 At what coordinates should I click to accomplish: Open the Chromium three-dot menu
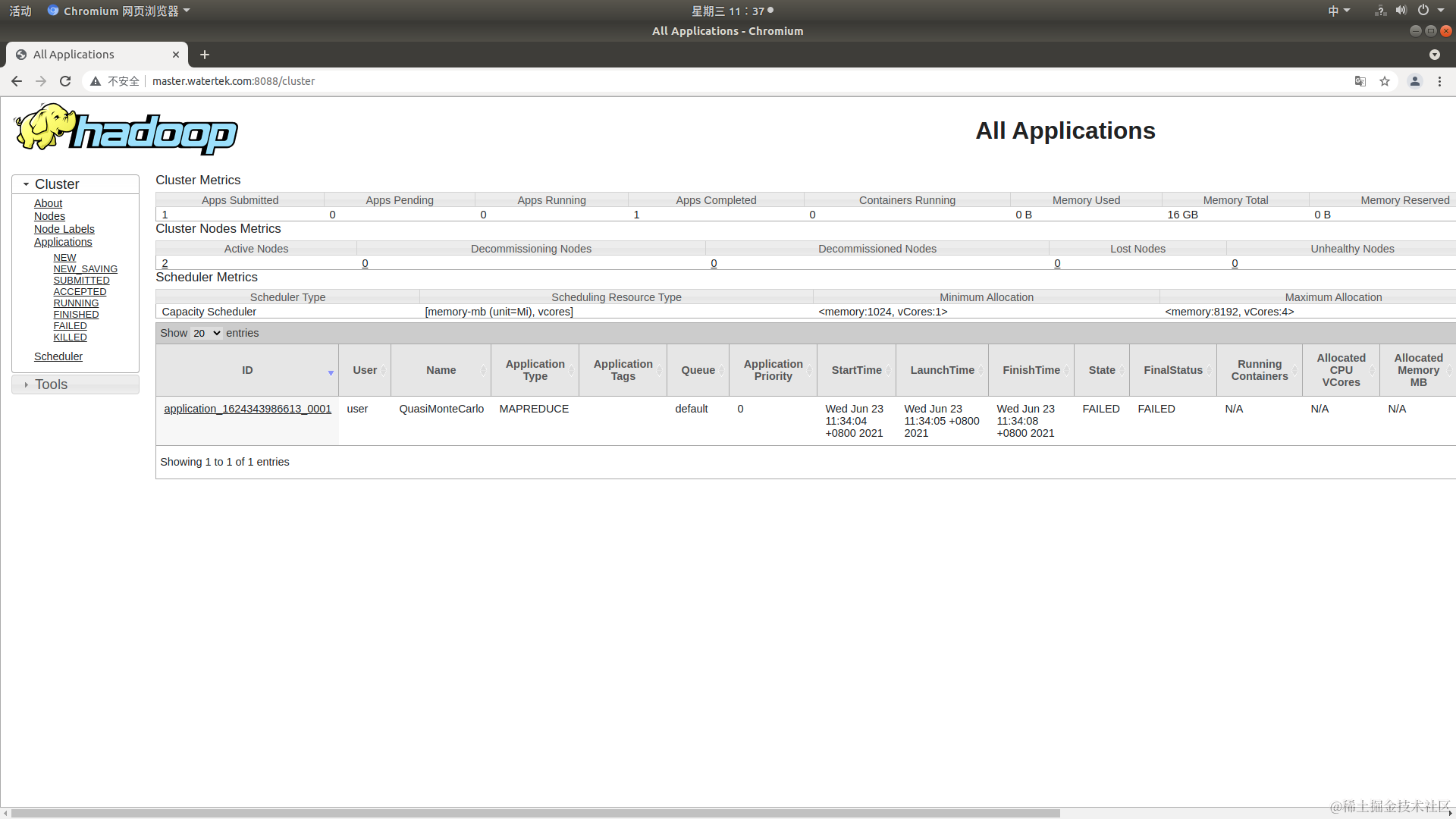coord(1439,81)
